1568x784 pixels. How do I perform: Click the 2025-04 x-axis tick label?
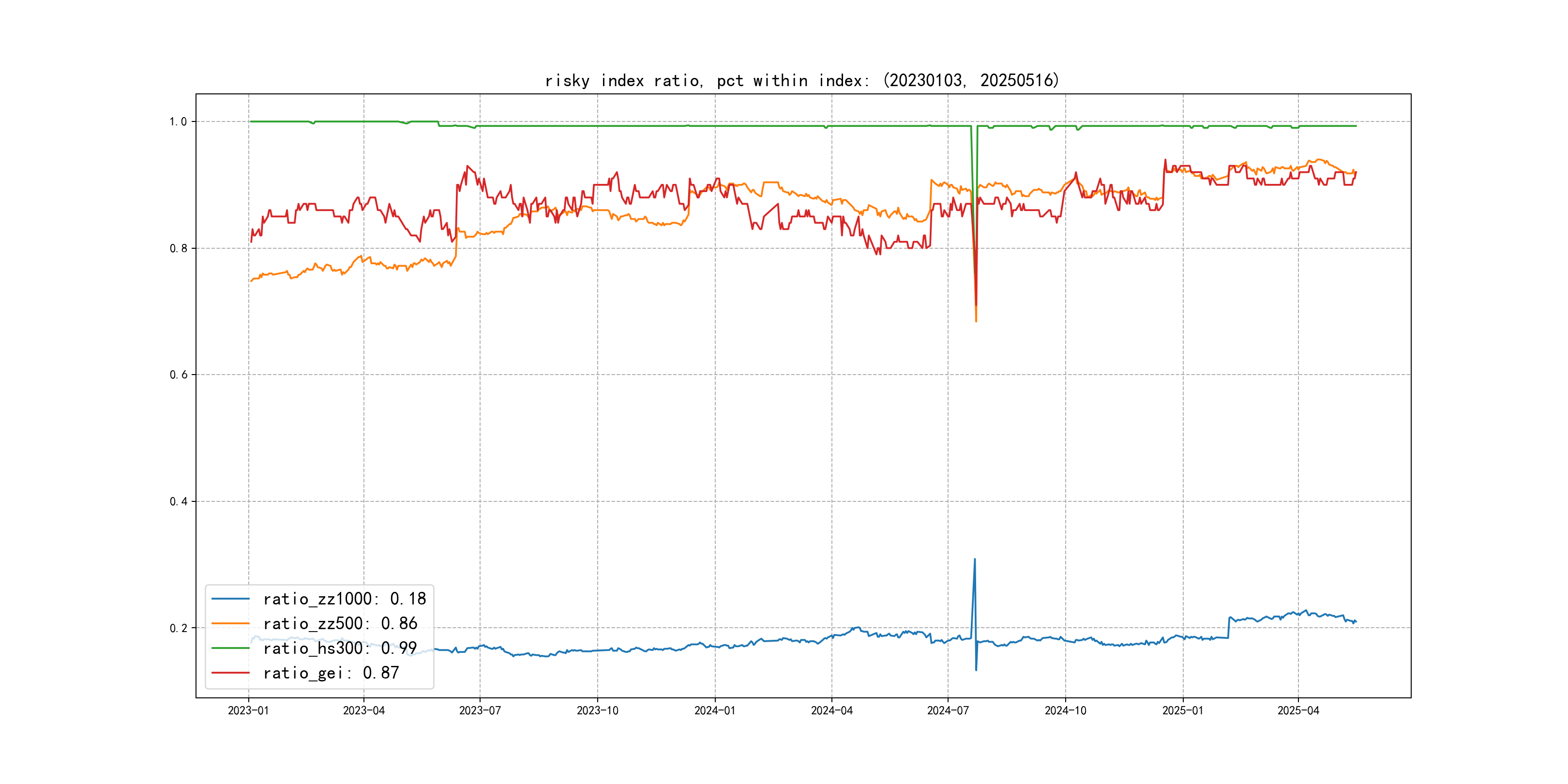tap(1298, 710)
